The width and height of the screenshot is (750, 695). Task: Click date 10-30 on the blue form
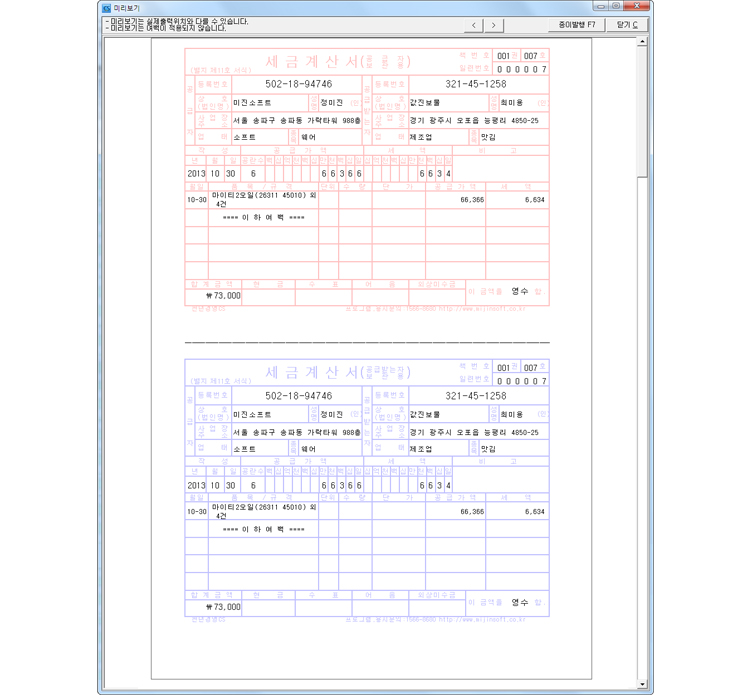pos(197,512)
